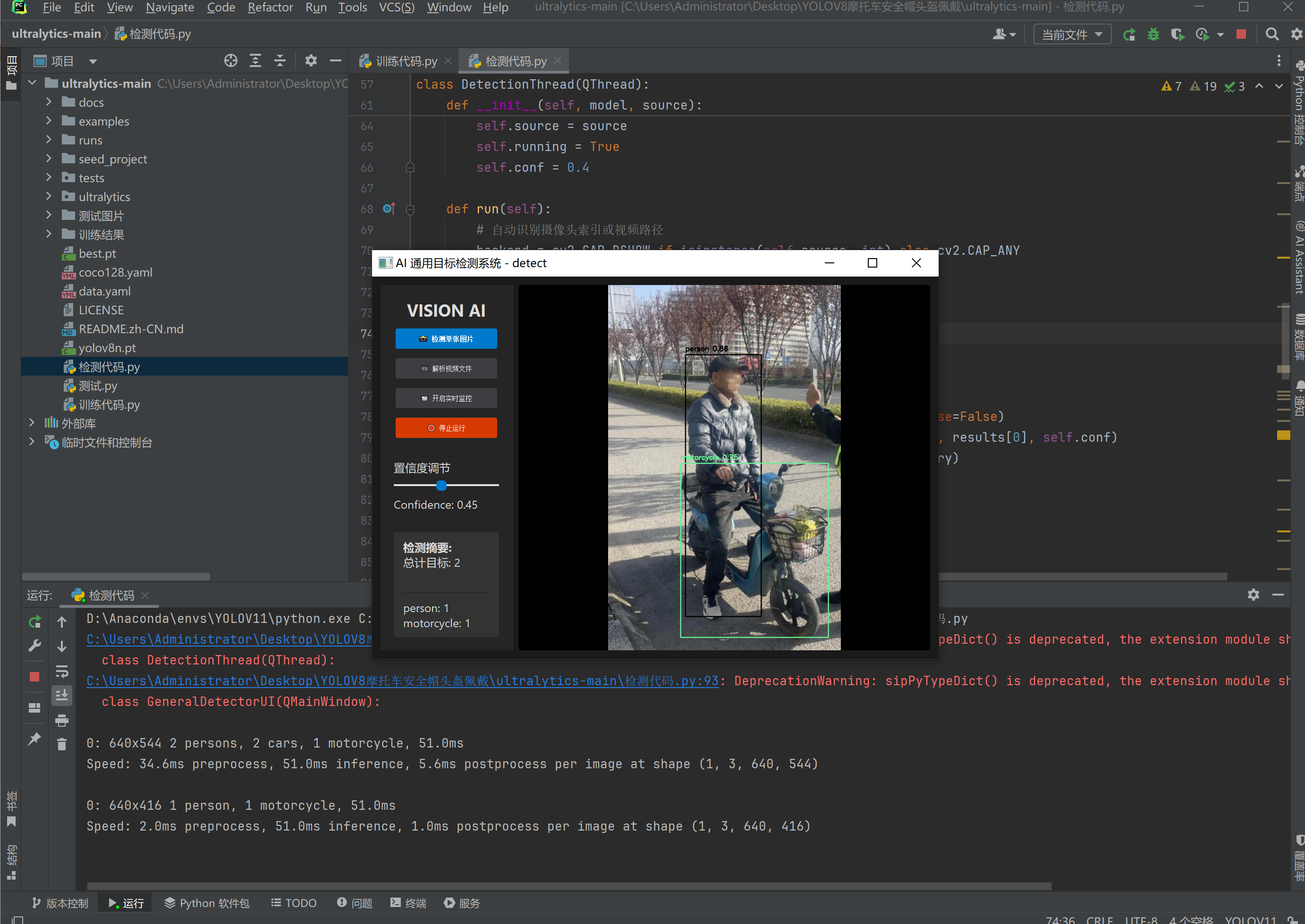Click the Collapse All icon in project panel

tap(280, 61)
